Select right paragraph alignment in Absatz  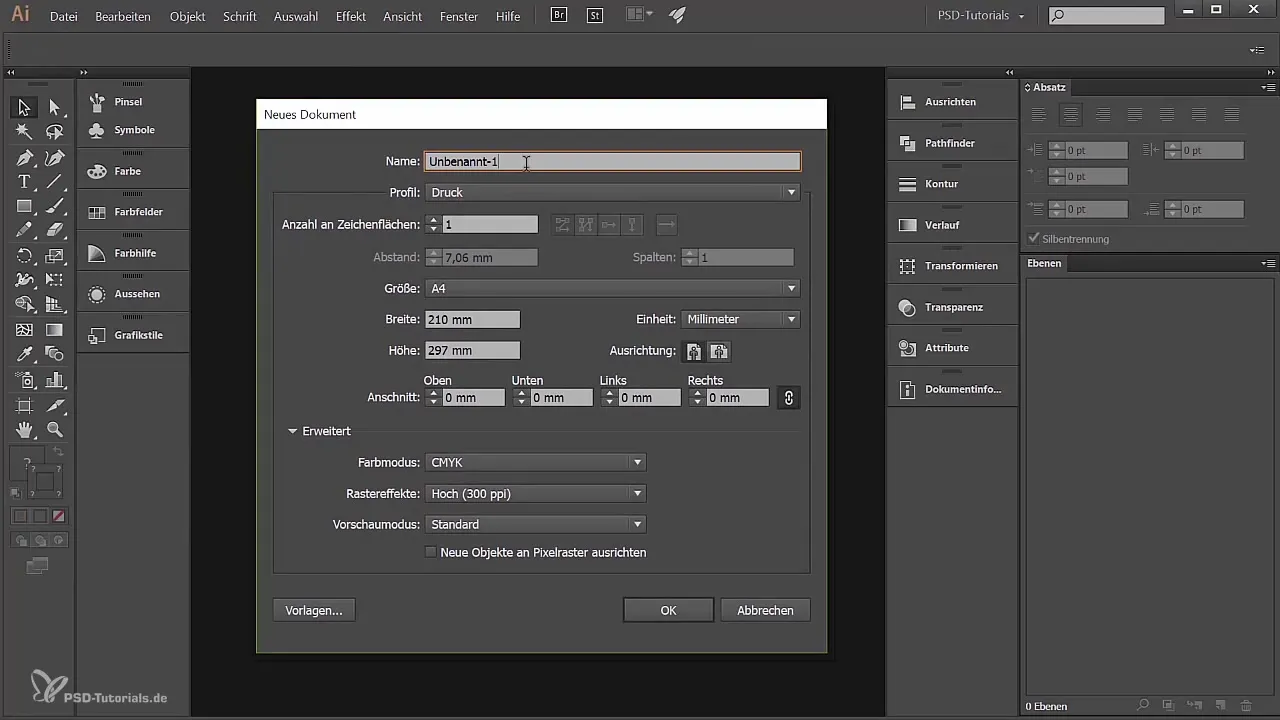click(x=1103, y=115)
